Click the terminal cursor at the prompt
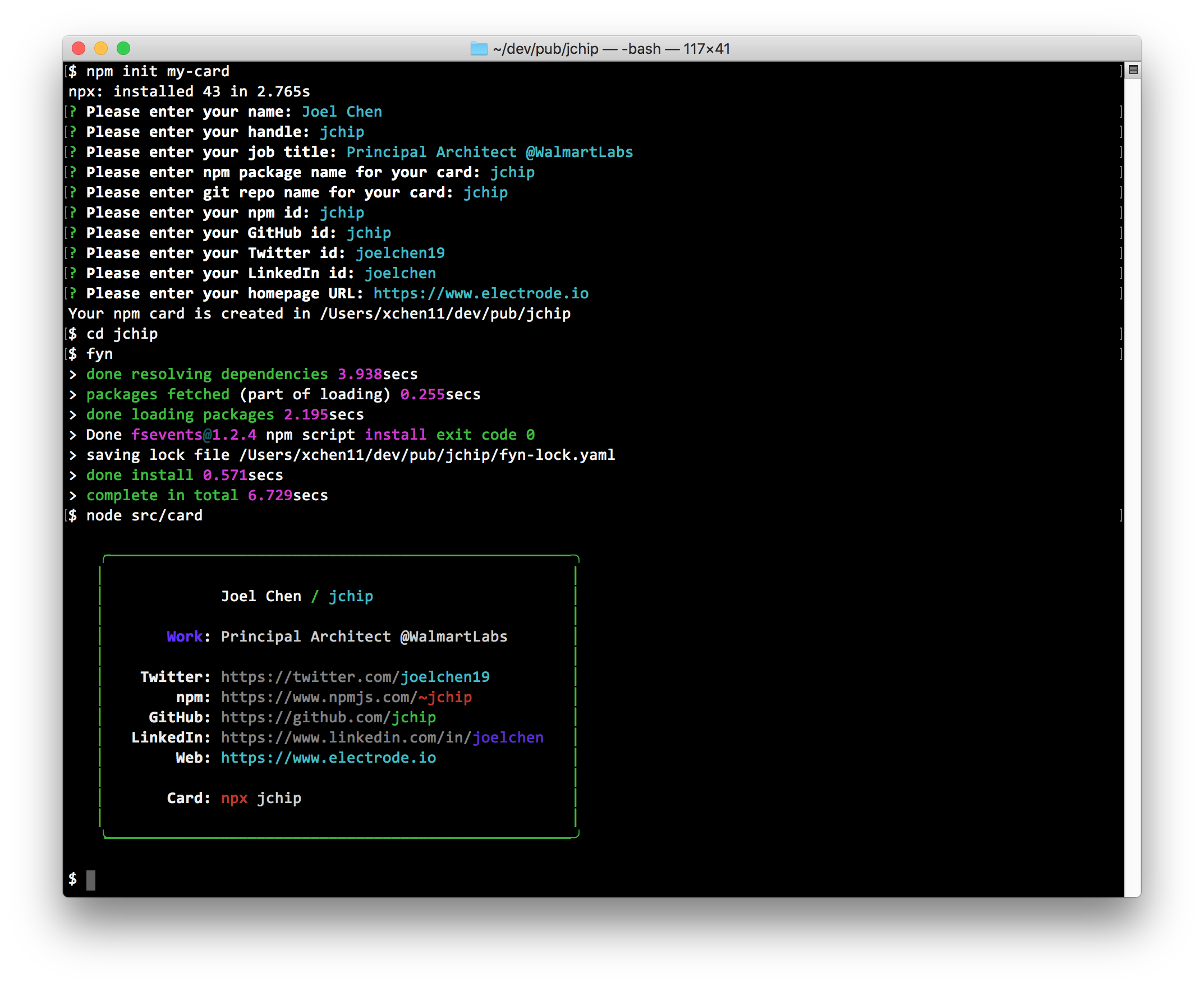 point(91,879)
